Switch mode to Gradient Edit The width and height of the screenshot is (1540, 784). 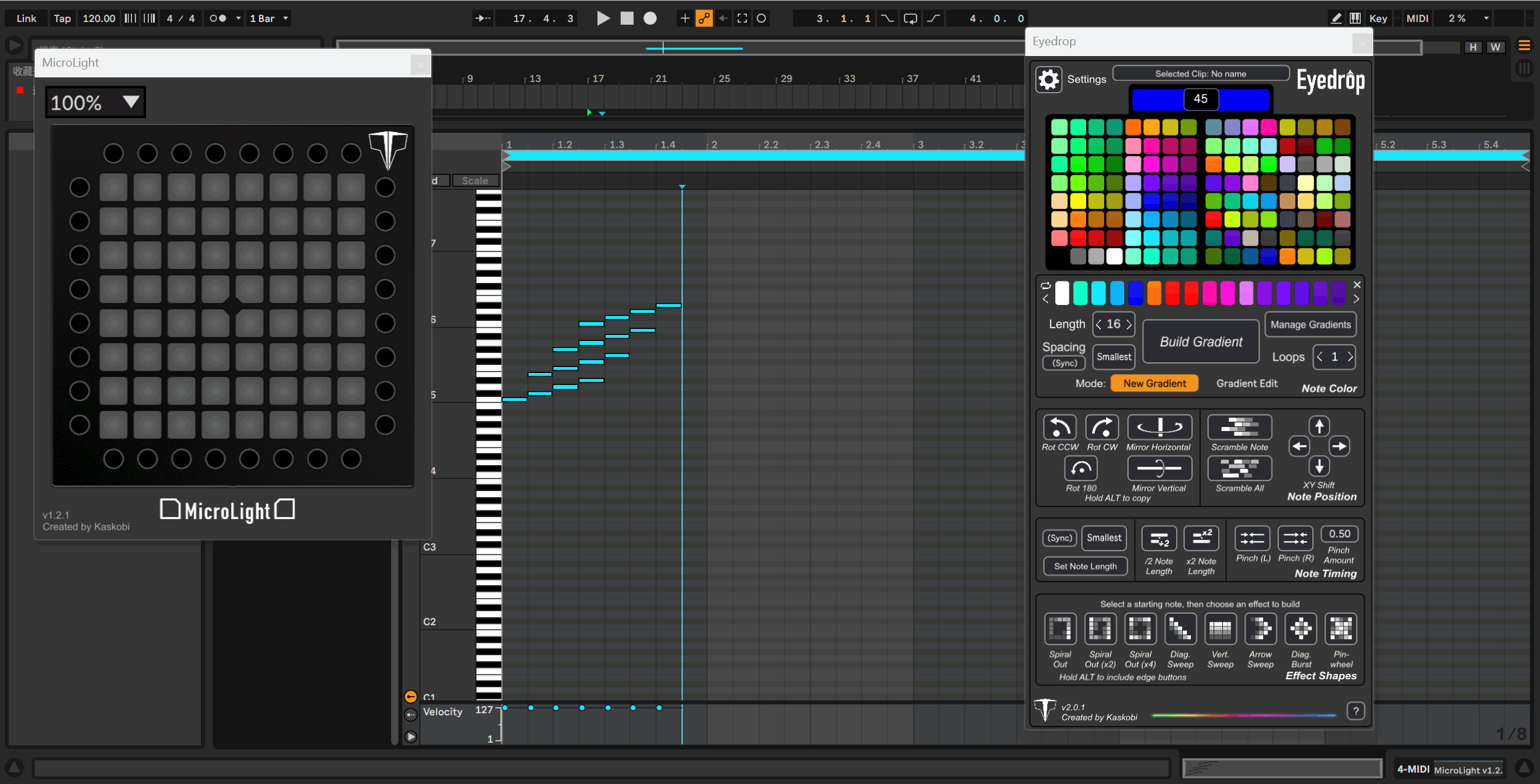[1246, 384]
